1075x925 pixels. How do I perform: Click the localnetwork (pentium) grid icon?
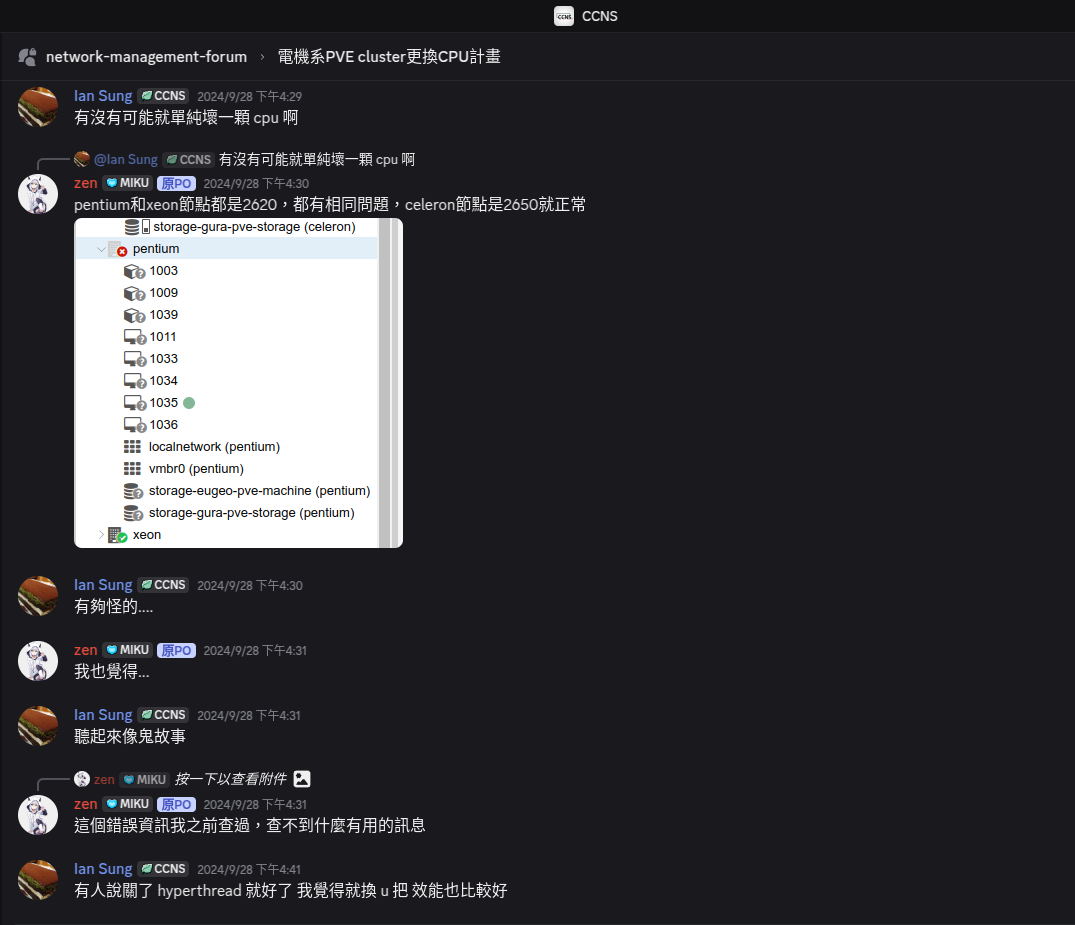[x=132, y=447]
